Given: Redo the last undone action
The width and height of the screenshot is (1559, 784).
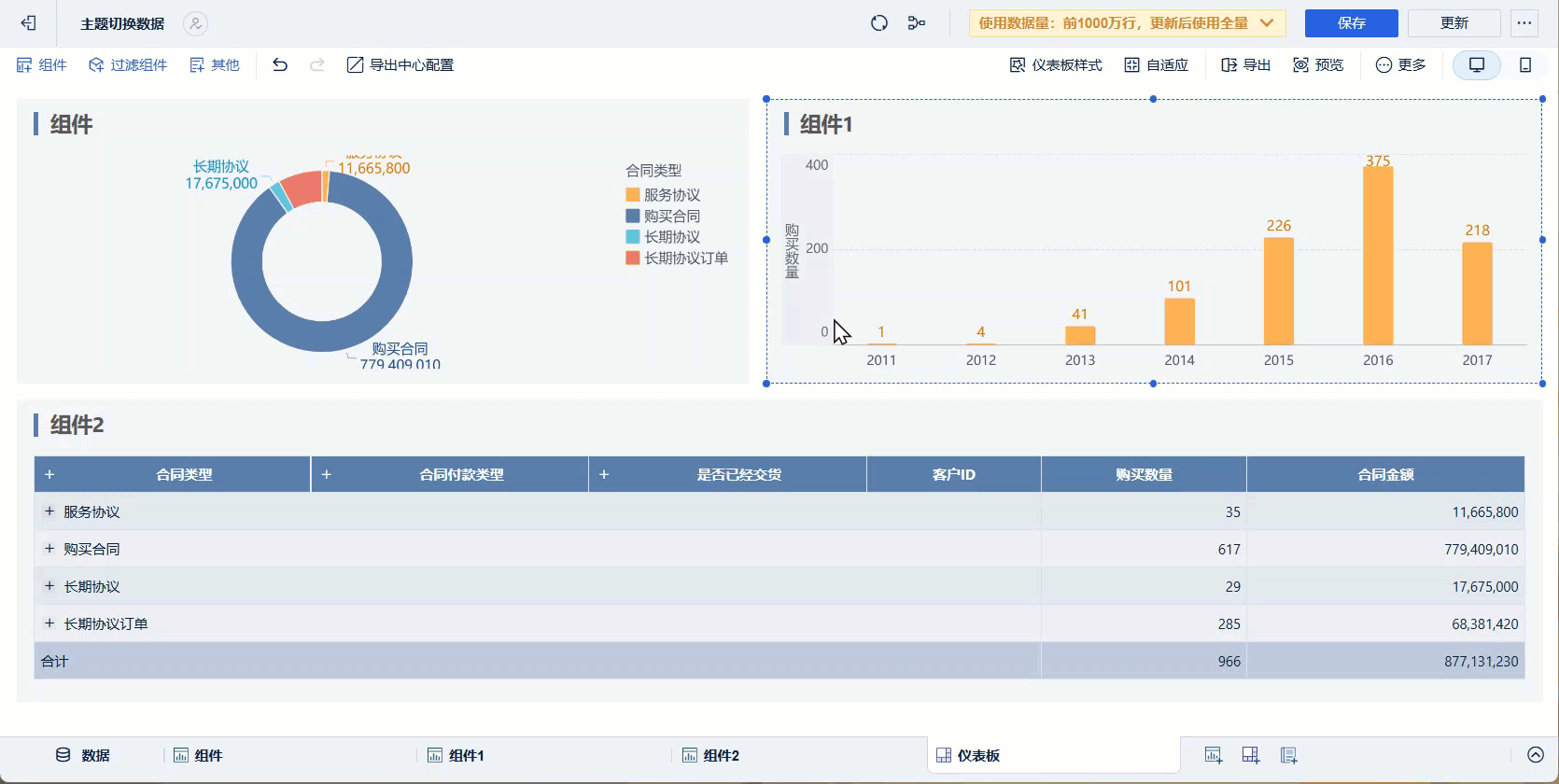Looking at the screenshot, I should tap(317, 65).
